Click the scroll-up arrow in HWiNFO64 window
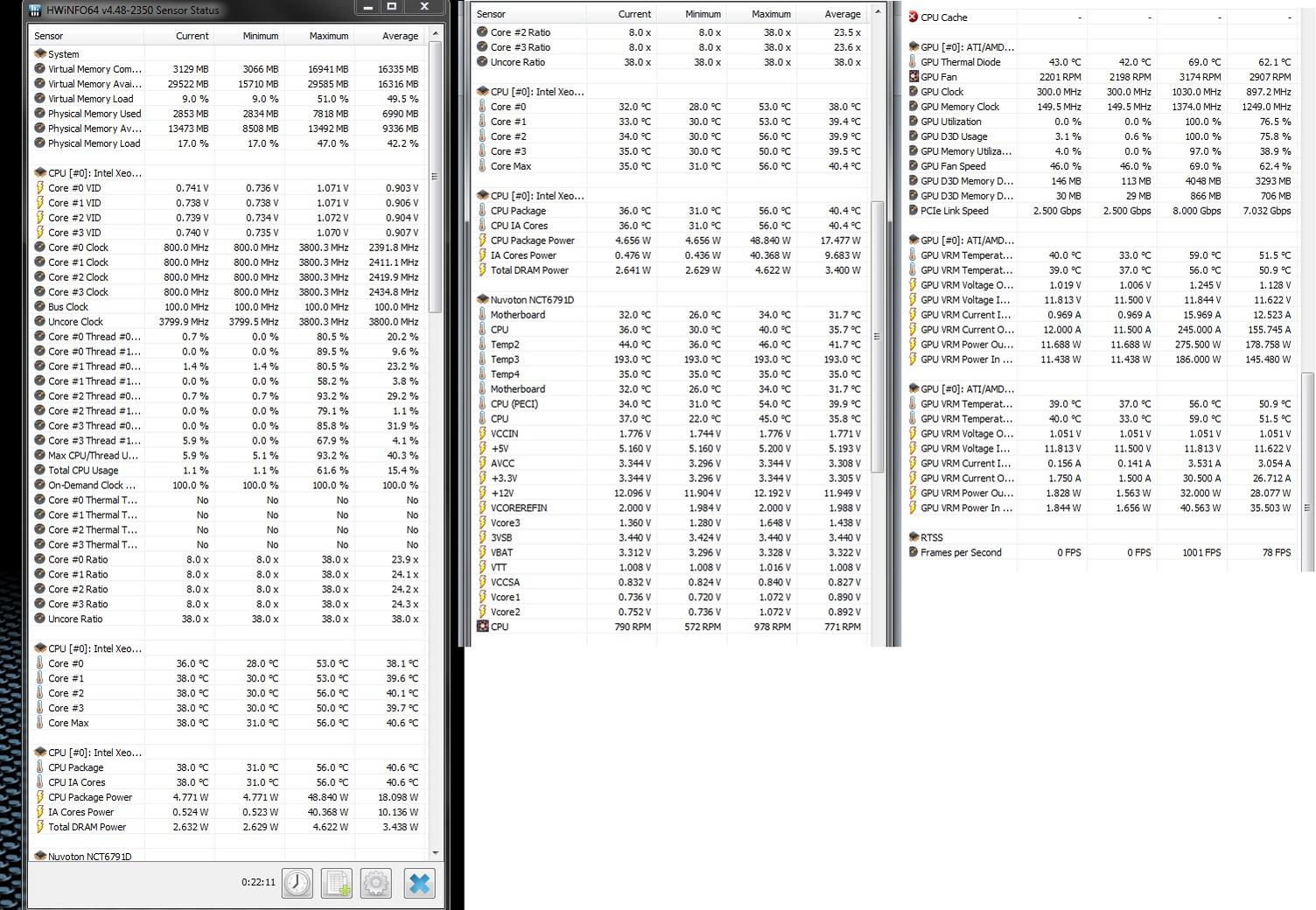Screen dimensions: 1316x910 click(435, 35)
